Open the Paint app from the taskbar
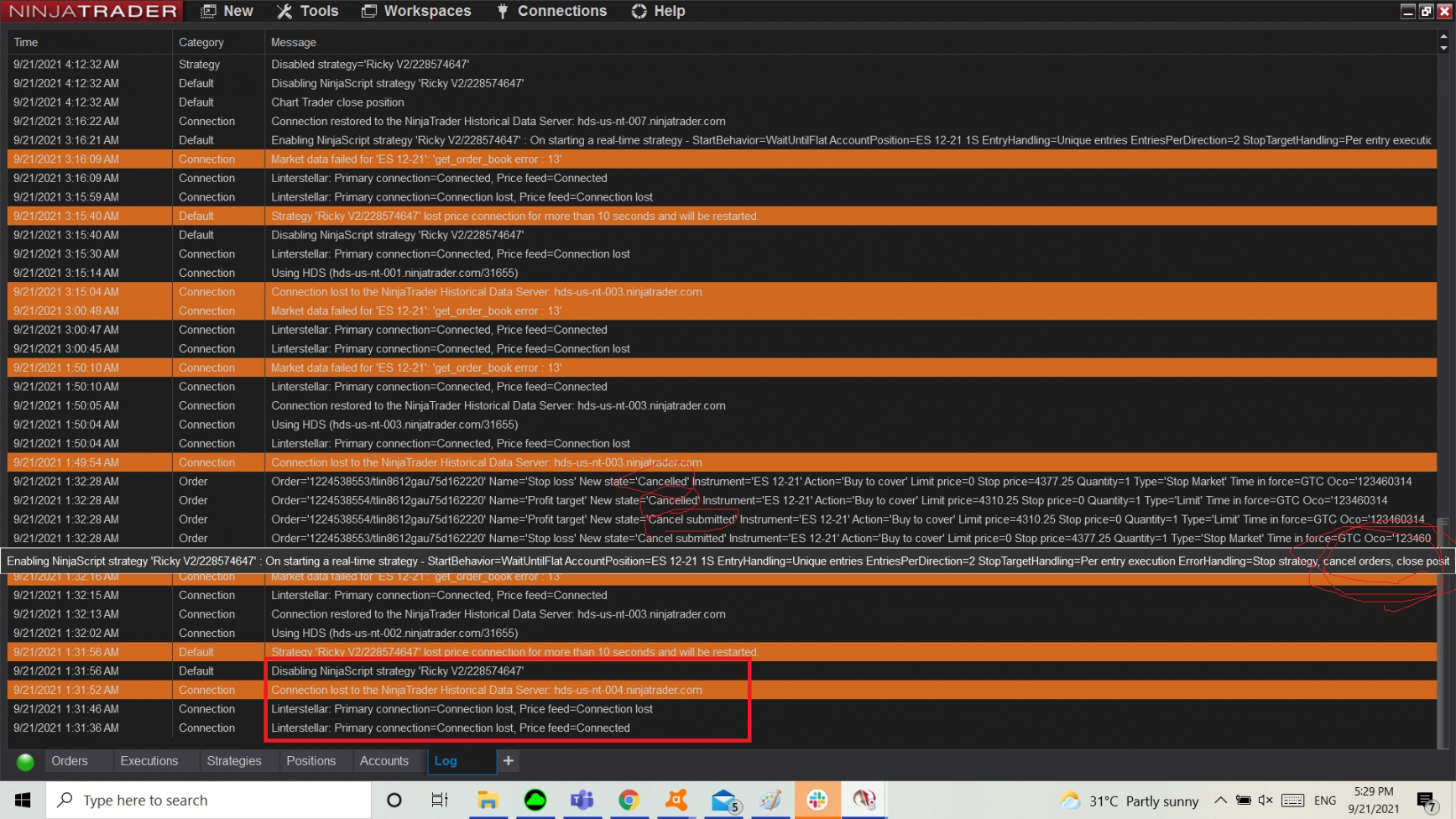Image resolution: width=1456 pixels, height=819 pixels. pyautogui.click(x=770, y=801)
